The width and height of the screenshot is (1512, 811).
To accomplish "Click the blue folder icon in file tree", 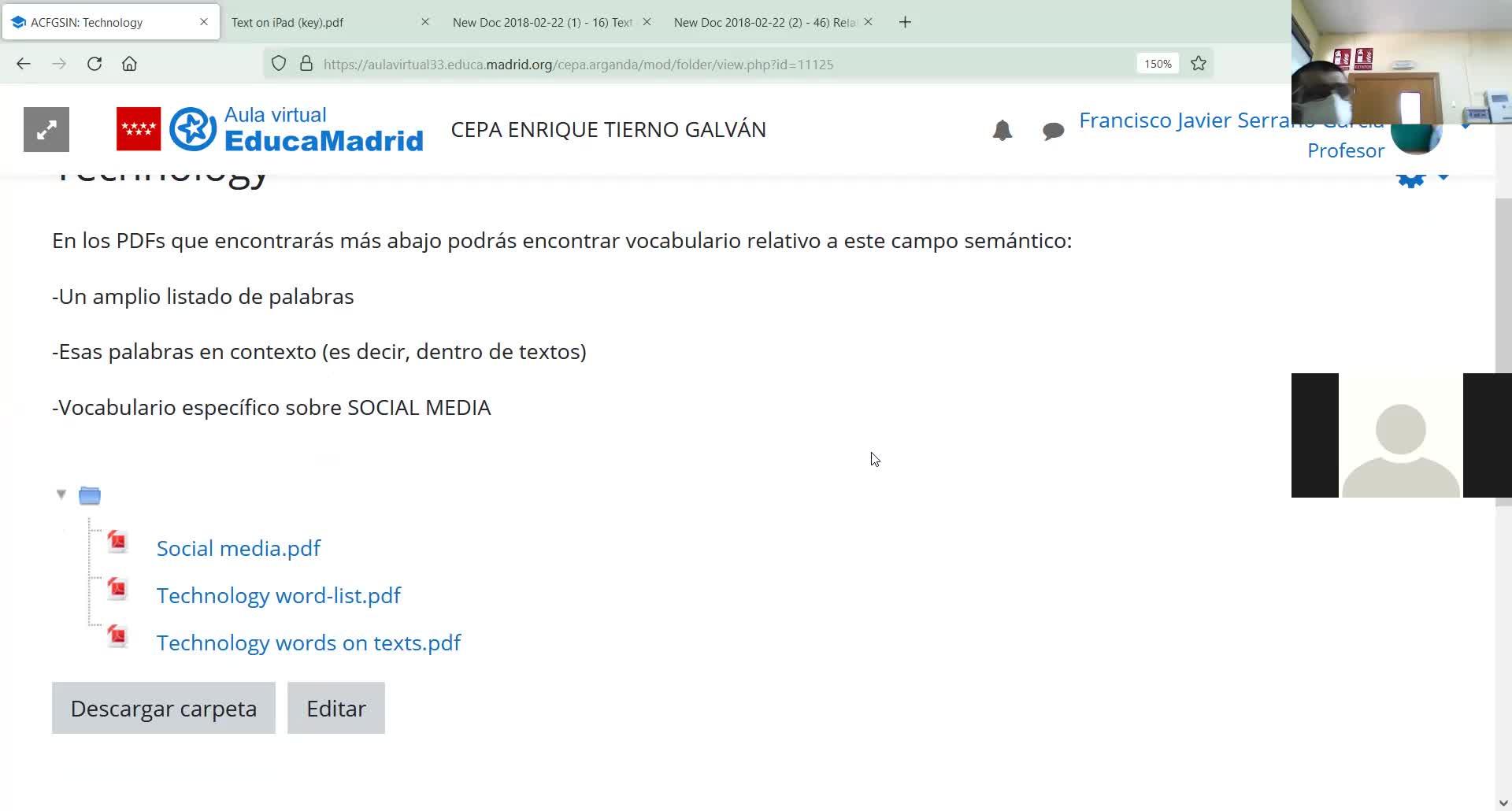I will coord(90,495).
